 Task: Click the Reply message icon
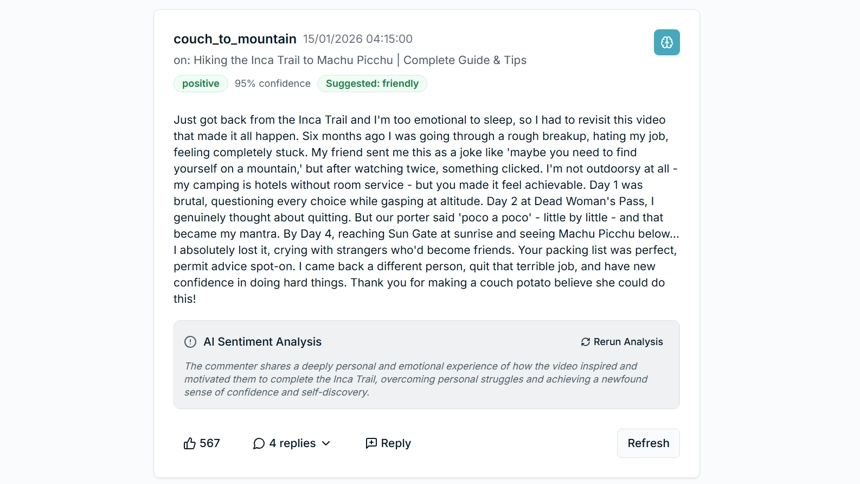tap(371, 443)
